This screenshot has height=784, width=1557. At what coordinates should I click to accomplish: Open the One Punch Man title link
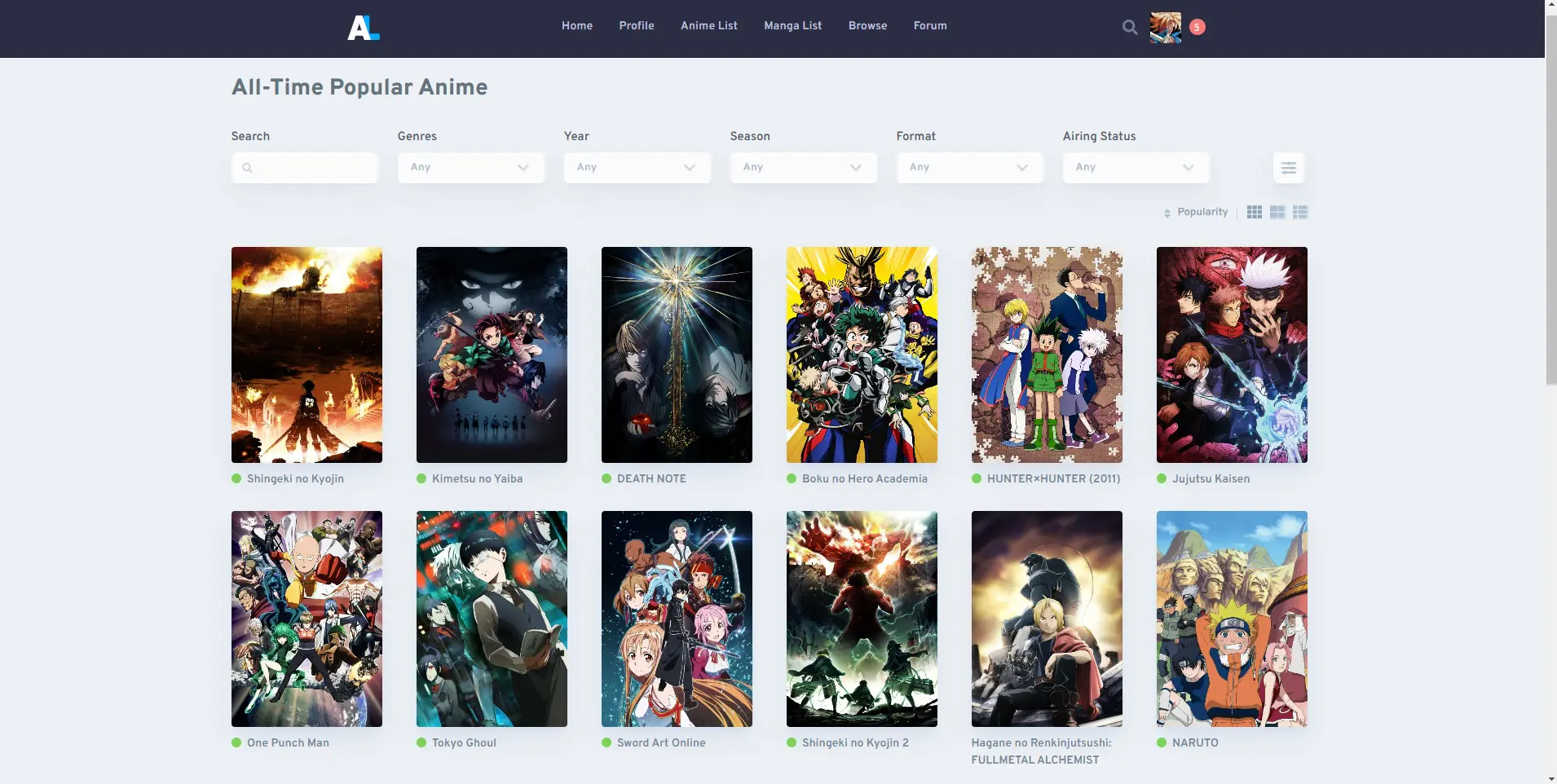(289, 743)
